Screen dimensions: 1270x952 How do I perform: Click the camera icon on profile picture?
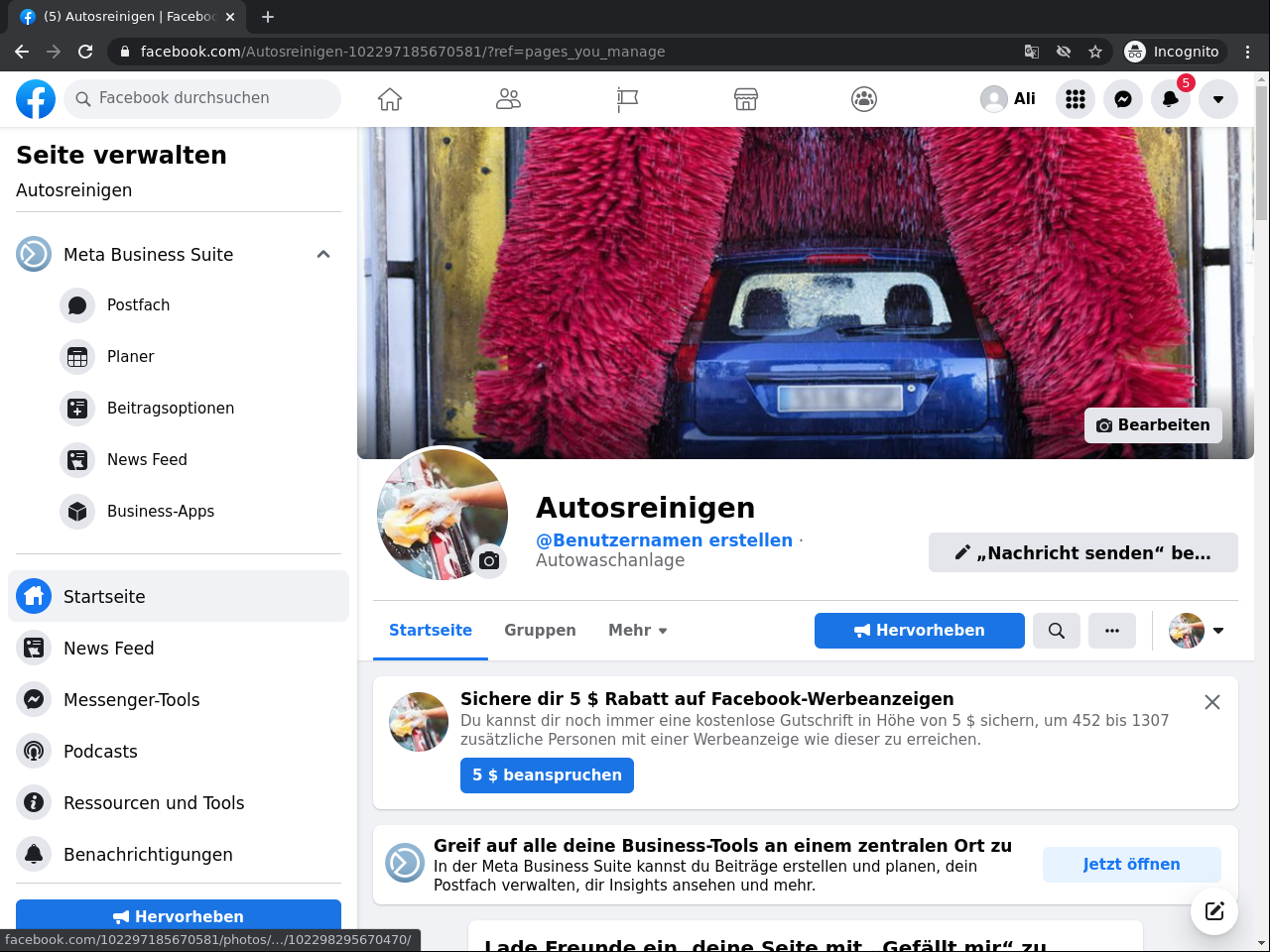click(488, 561)
